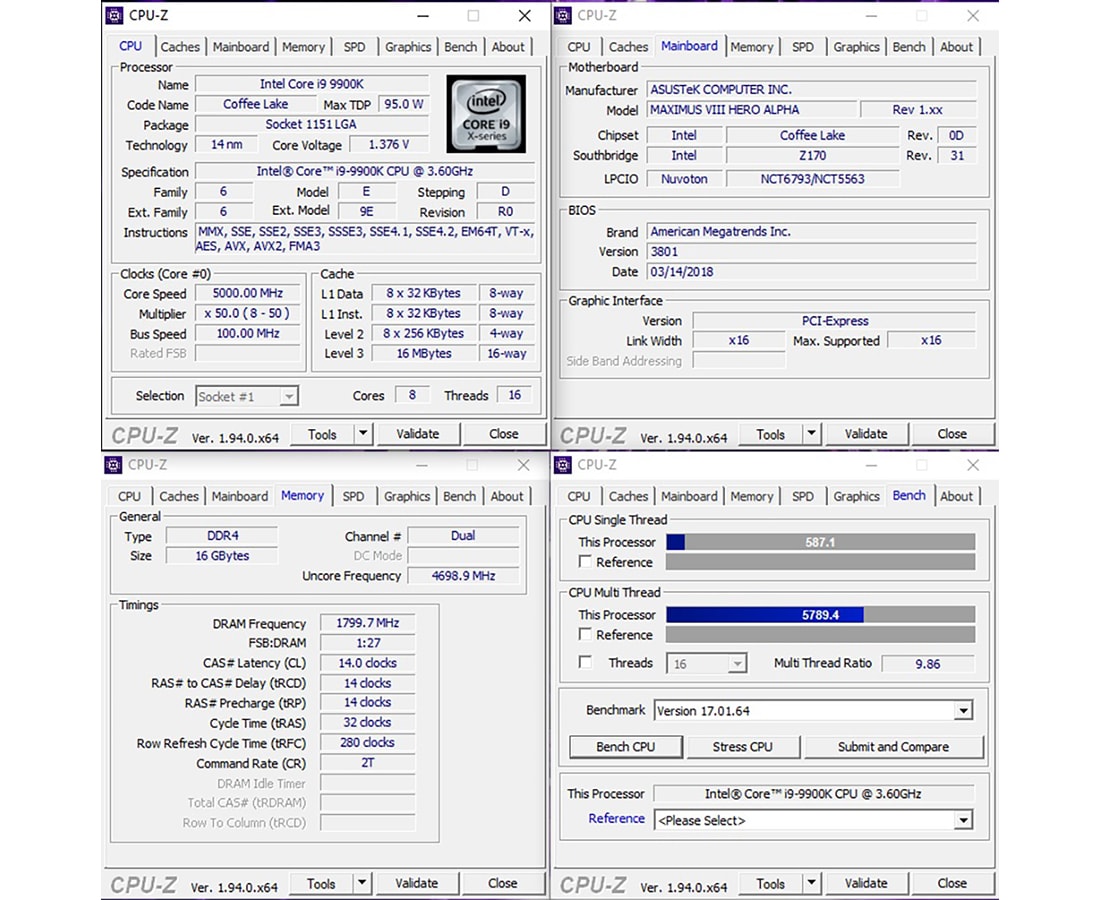Expand the Reference "Please Select" dropdown
Viewport: 1100px width, 900px height.
tap(963, 820)
